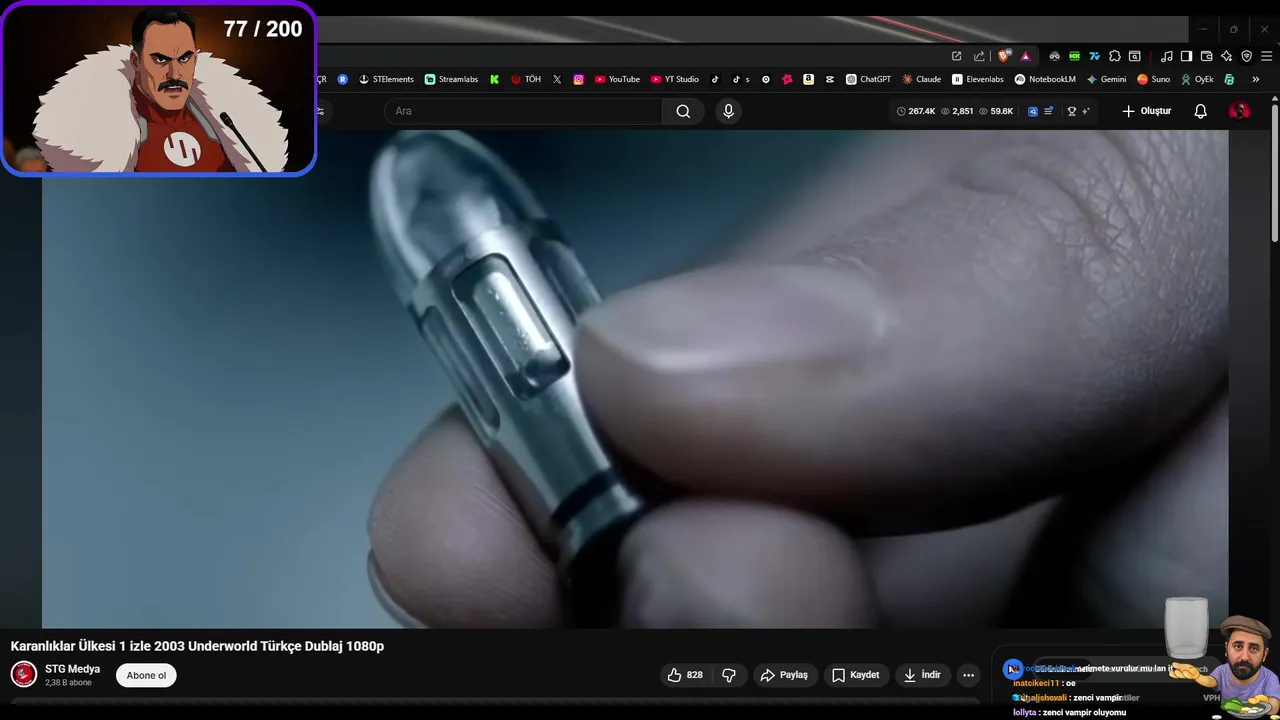Click the Underworld video player
Image resolution: width=1280 pixels, height=720 pixels.
pyautogui.click(x=635, y=379)
